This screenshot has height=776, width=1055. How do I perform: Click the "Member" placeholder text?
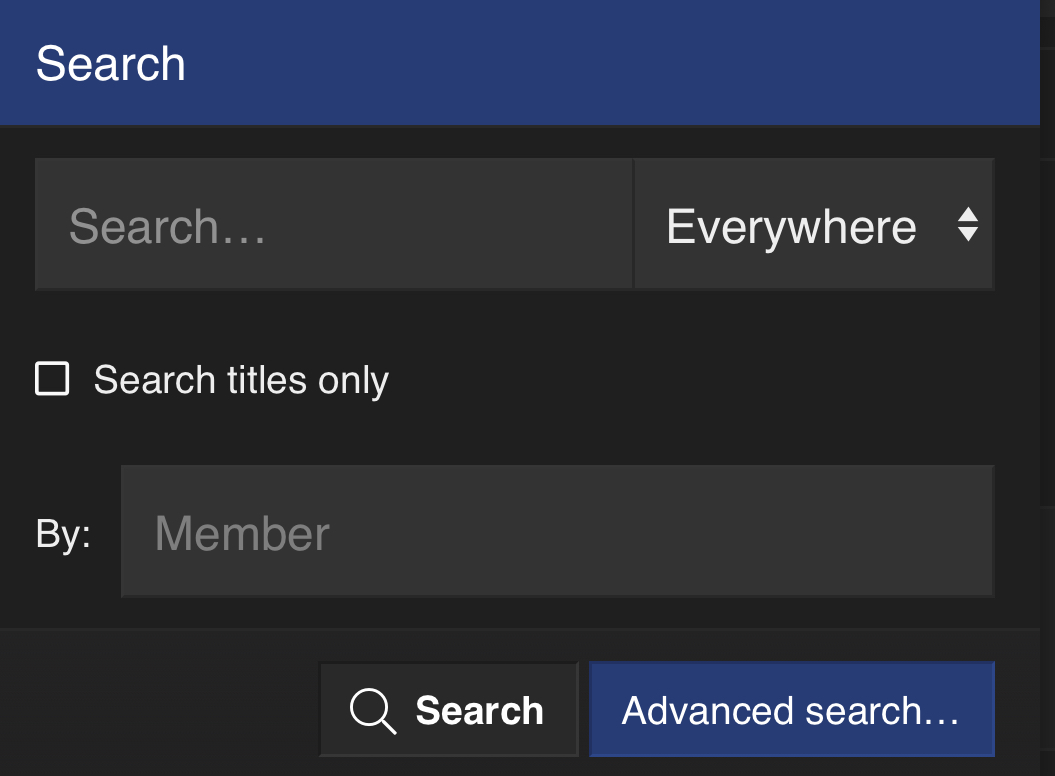click(x=242, y=533)
